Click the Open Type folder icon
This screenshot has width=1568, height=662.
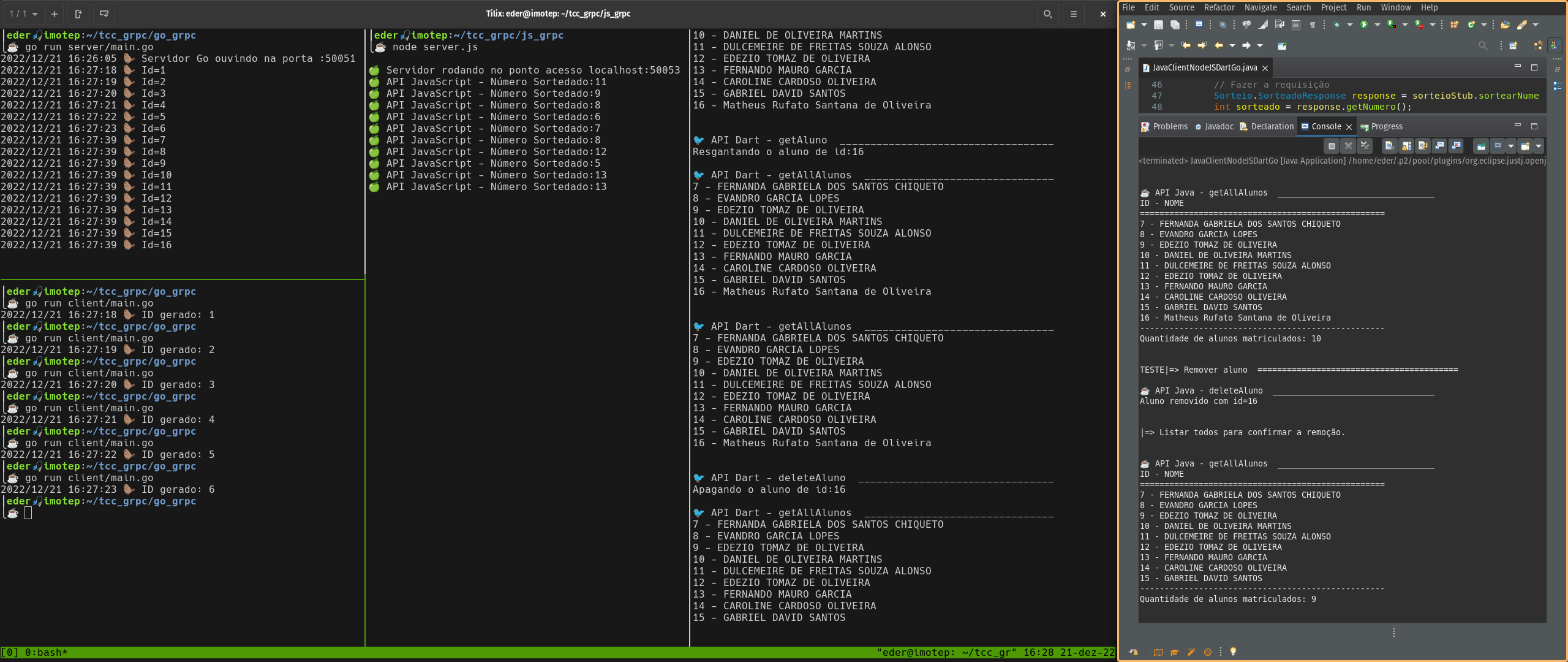(x=1505, y=25)
